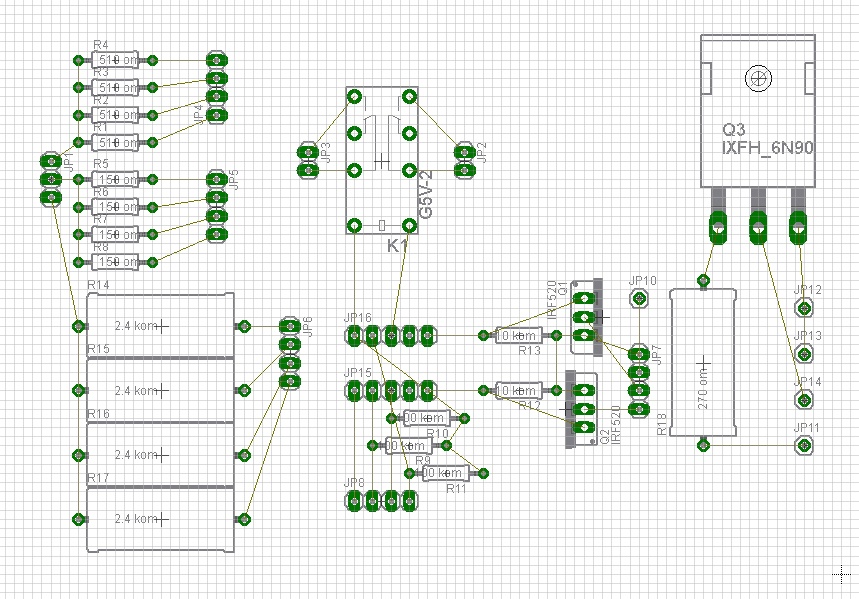Click the JP15 reference label

[356, 370]
